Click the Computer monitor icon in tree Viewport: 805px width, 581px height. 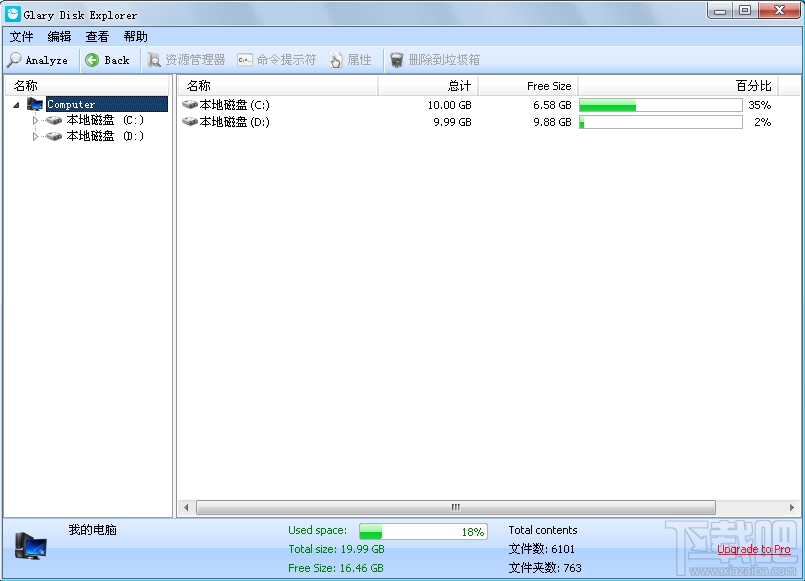point(35,104)
